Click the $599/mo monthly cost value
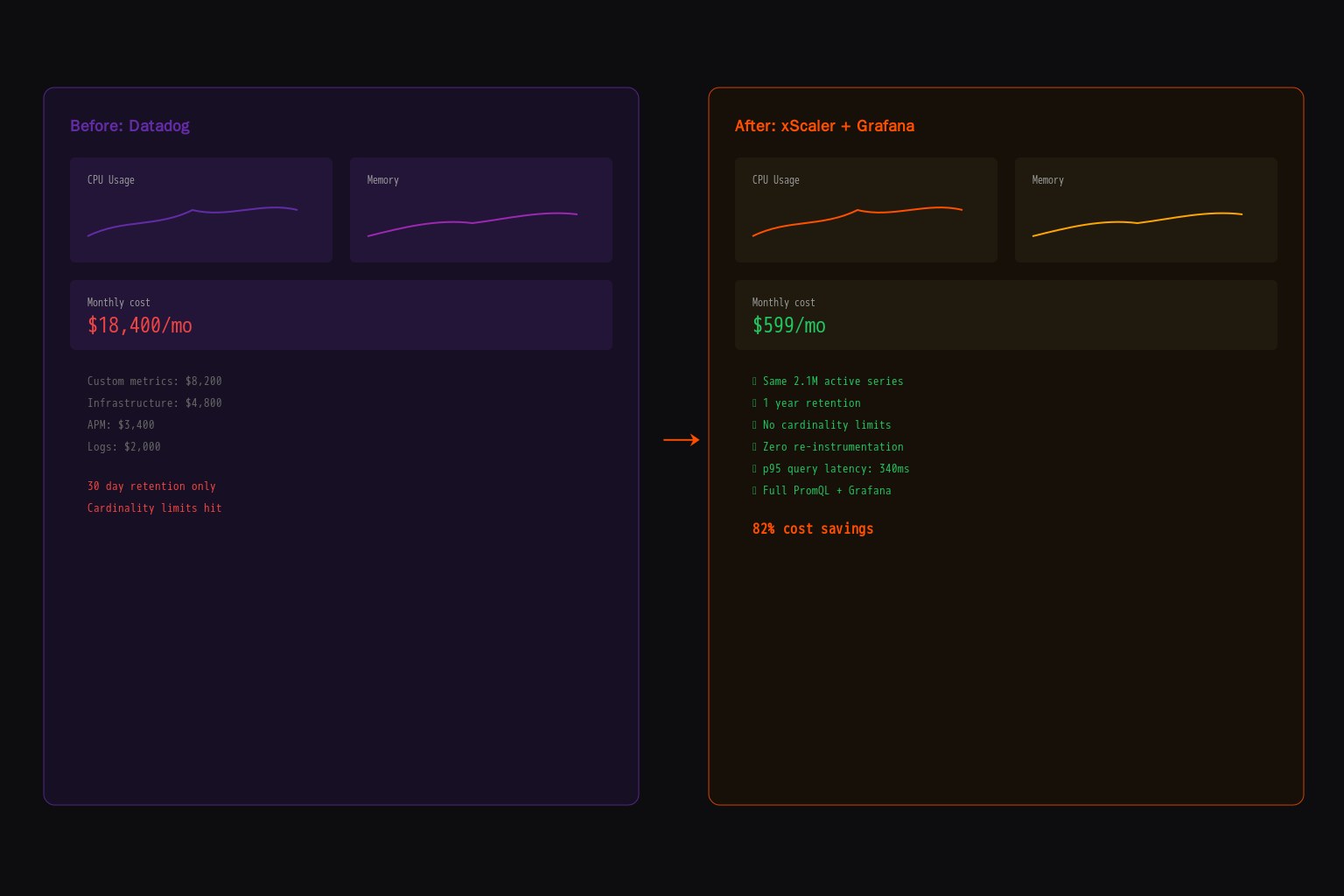1344x896 pixels. coord(789,325)
